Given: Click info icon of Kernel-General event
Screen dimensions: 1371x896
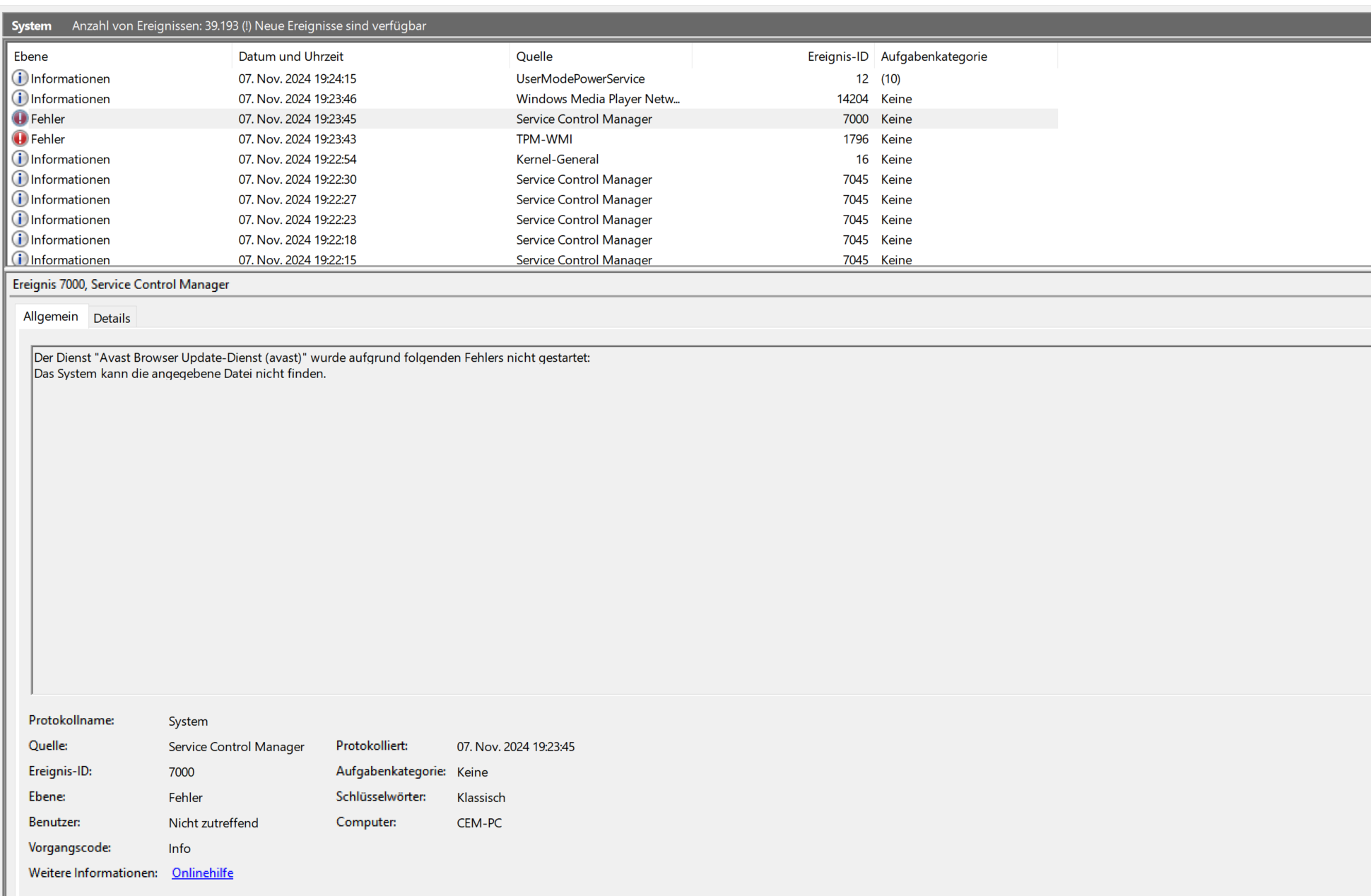Looking at the screenshot, I should tap(20, 159).
